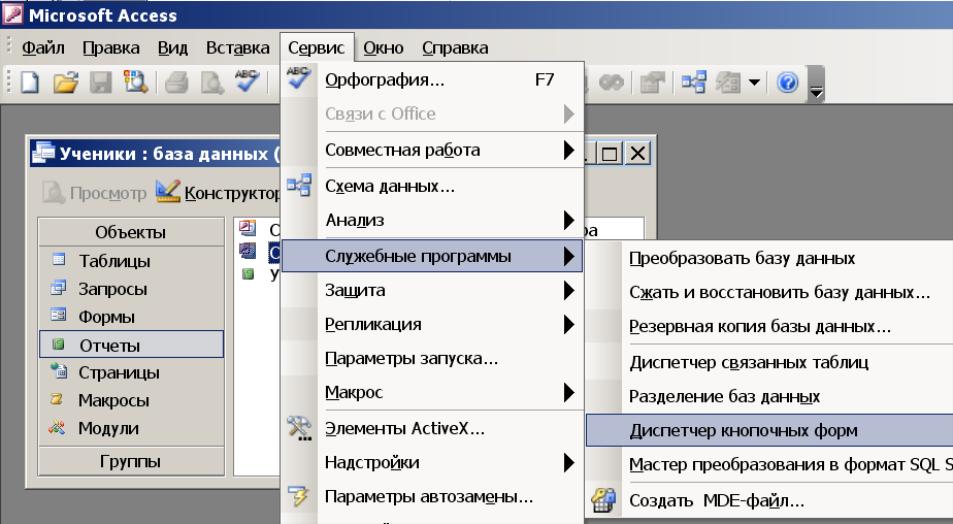Click the Save diskette toolbar icon

[x=101, y=82]
